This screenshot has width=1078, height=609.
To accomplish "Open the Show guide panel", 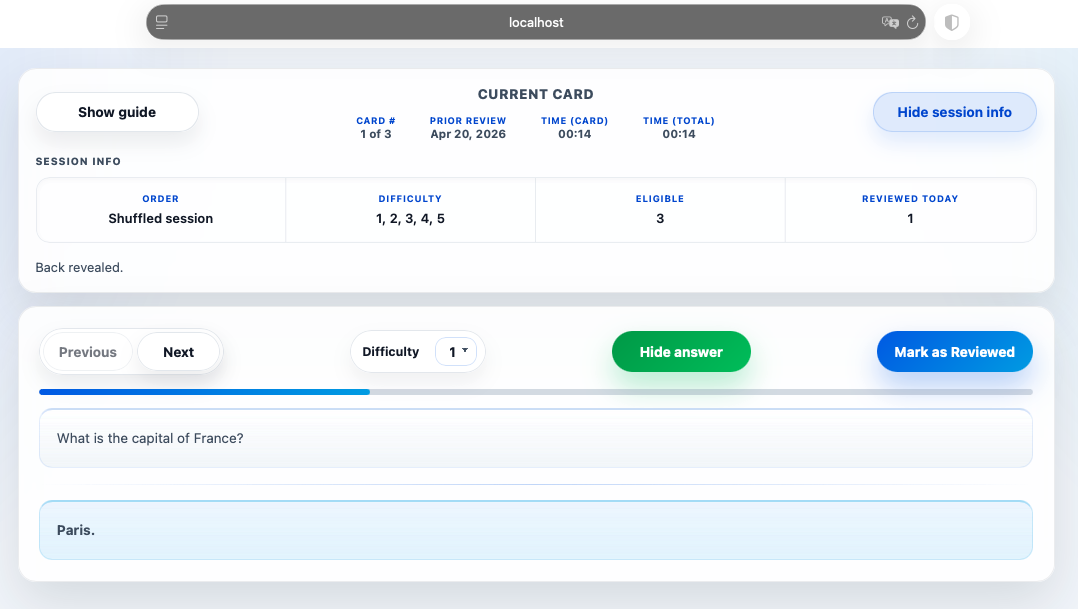I will tap(117, 112).
